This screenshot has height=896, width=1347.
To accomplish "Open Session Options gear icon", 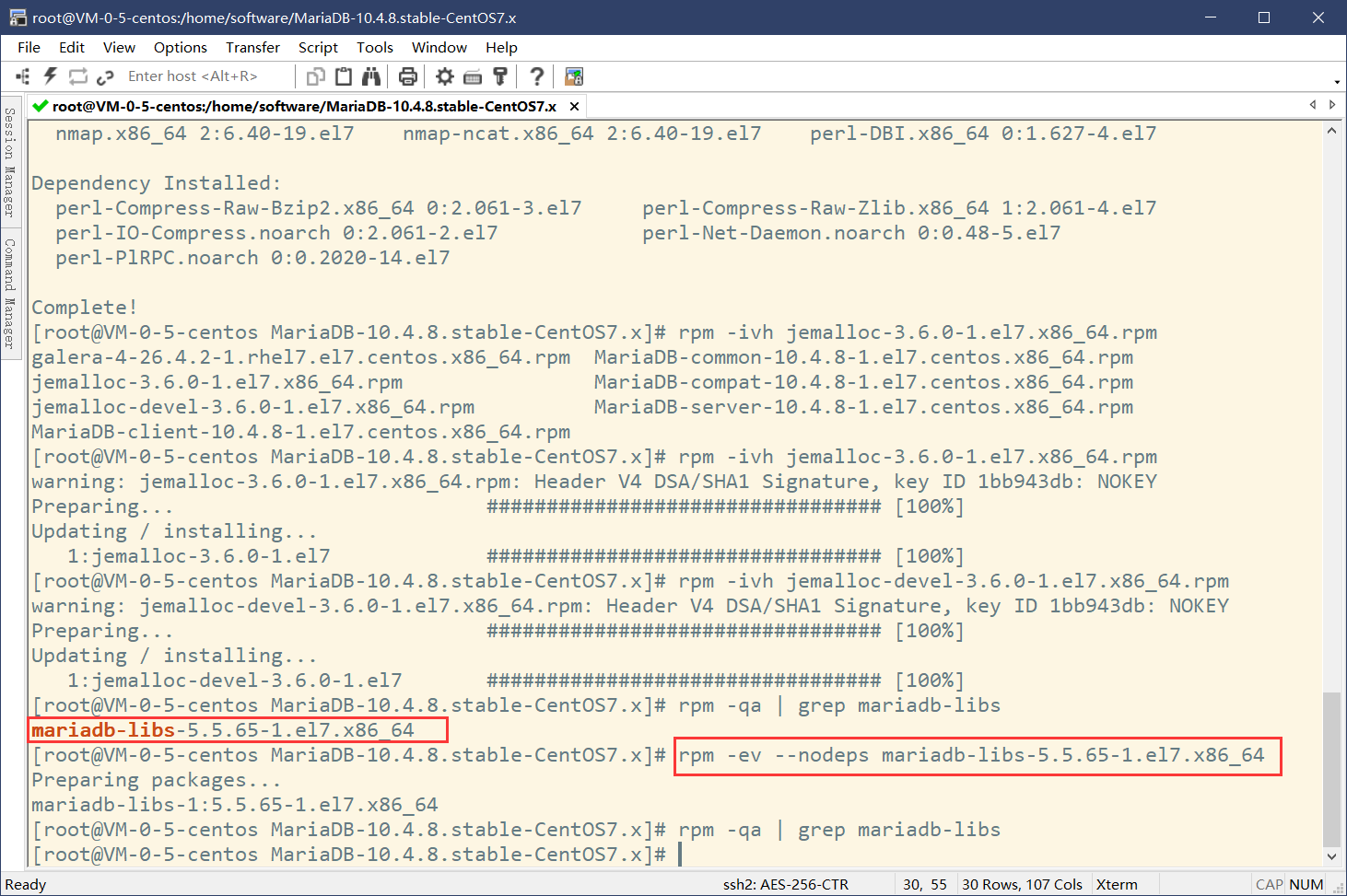I will pos(445,76).
